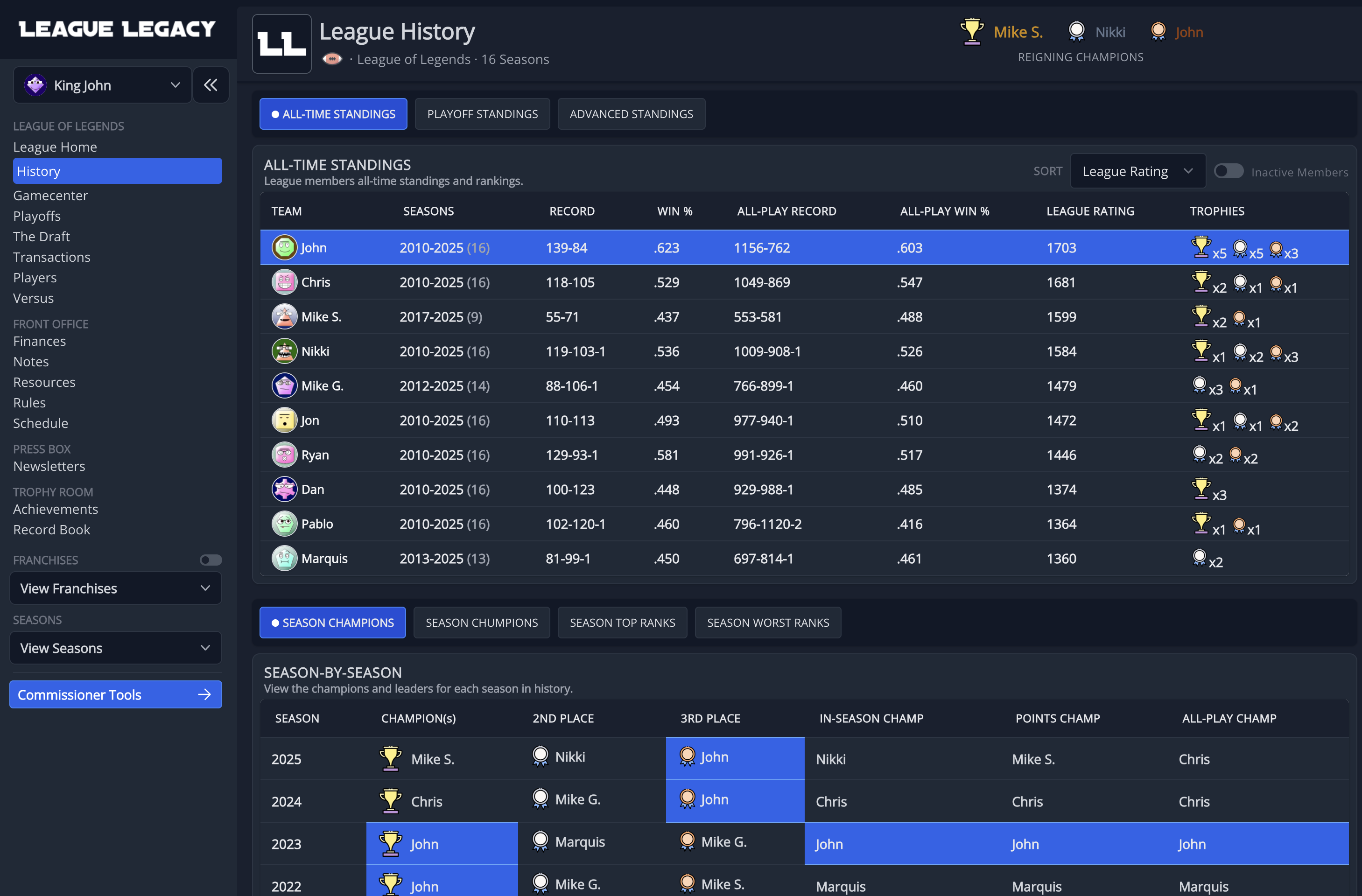Open the History page in sidebar
This screenshot has height=896, width=1362.
pyautogui.click(x=117, y=171)
